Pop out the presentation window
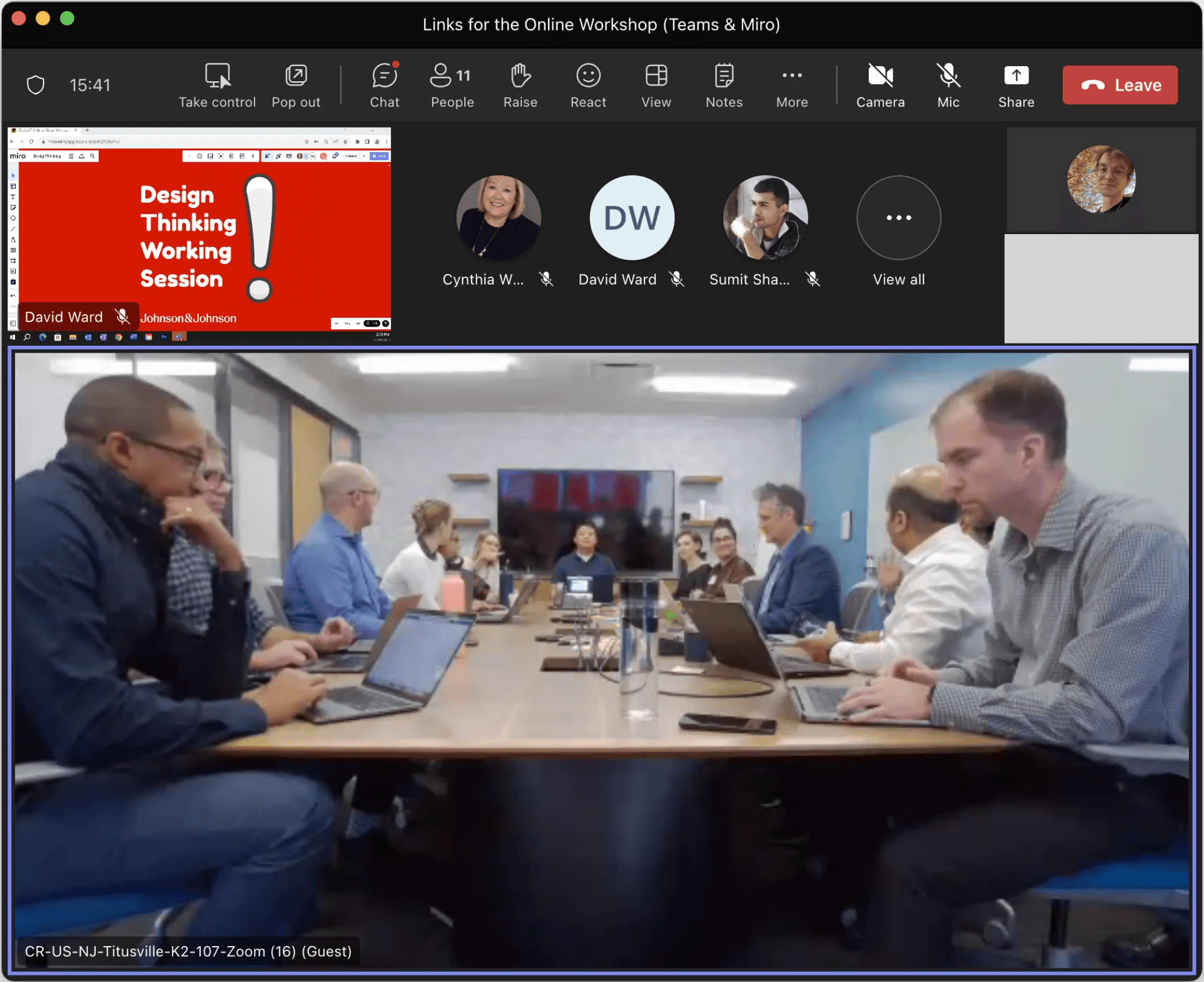 (x=297, y=85)
